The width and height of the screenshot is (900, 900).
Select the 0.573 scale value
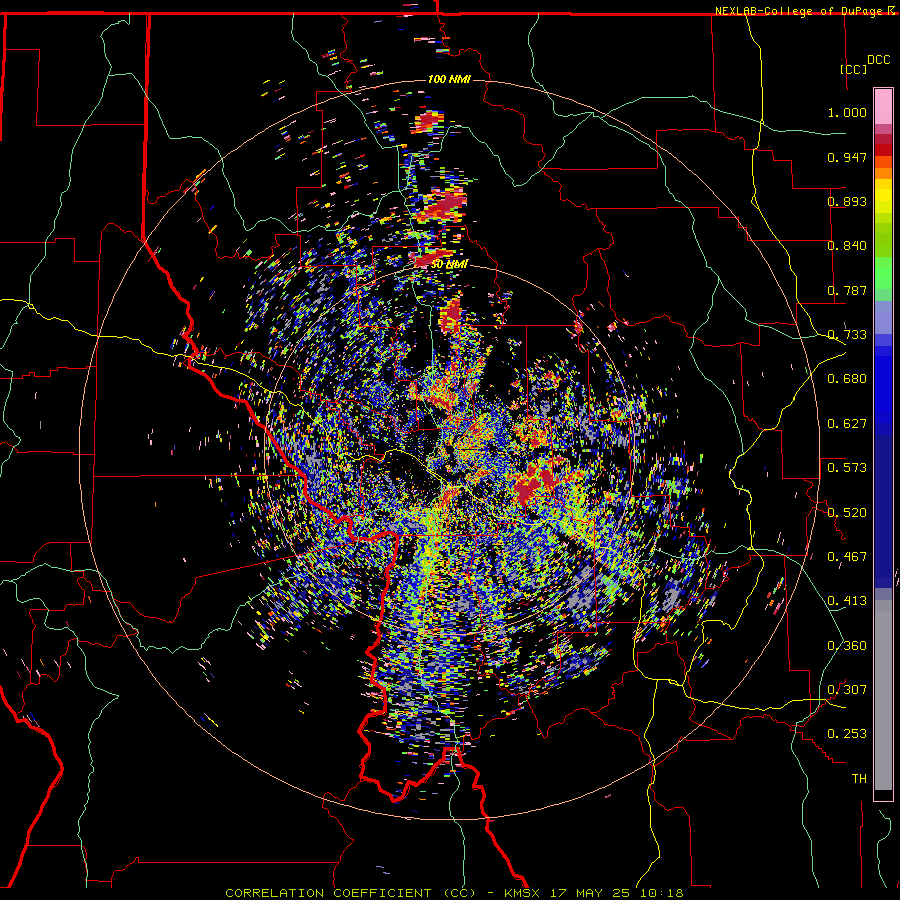847,467
